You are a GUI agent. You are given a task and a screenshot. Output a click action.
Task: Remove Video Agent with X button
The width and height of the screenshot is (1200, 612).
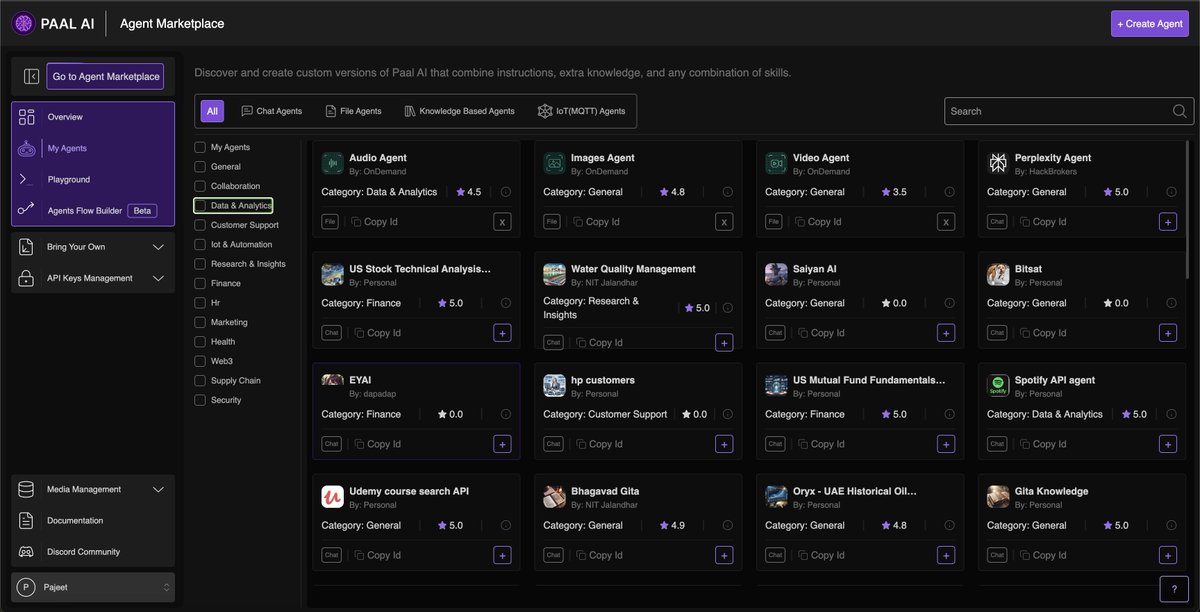coord(946,222)
